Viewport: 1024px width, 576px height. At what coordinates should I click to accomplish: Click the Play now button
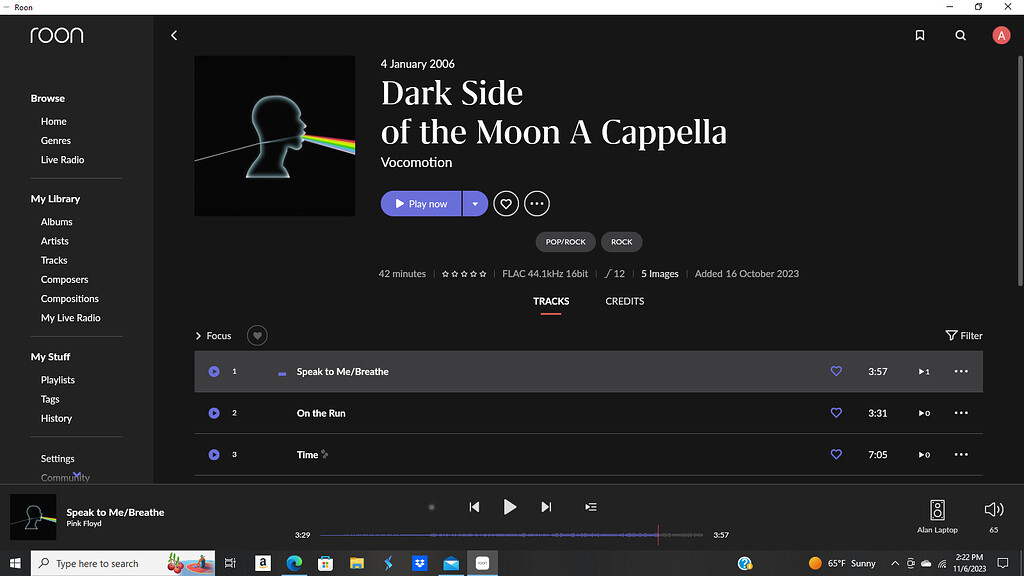click(x=421, y=203)
